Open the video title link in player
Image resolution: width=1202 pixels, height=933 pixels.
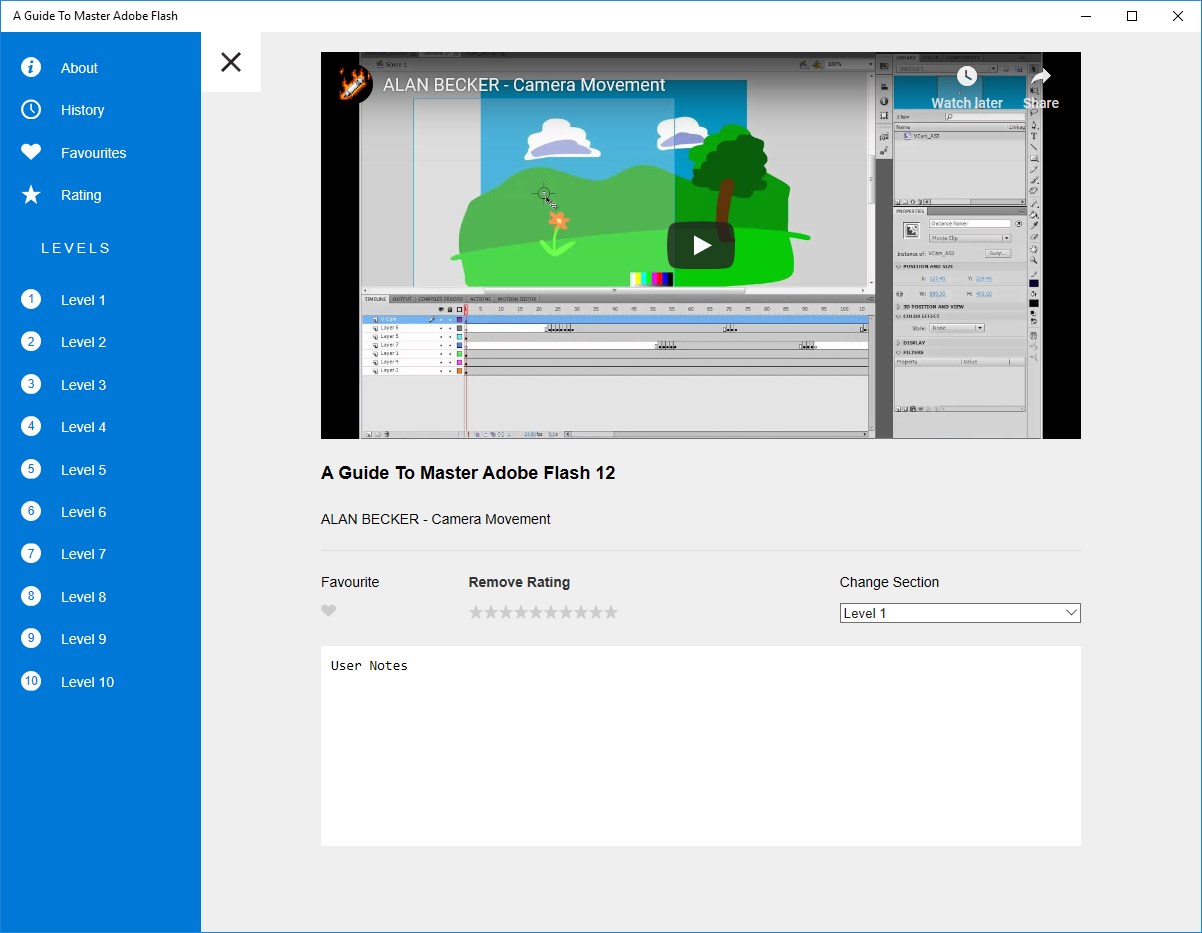[x=524, y=85]
